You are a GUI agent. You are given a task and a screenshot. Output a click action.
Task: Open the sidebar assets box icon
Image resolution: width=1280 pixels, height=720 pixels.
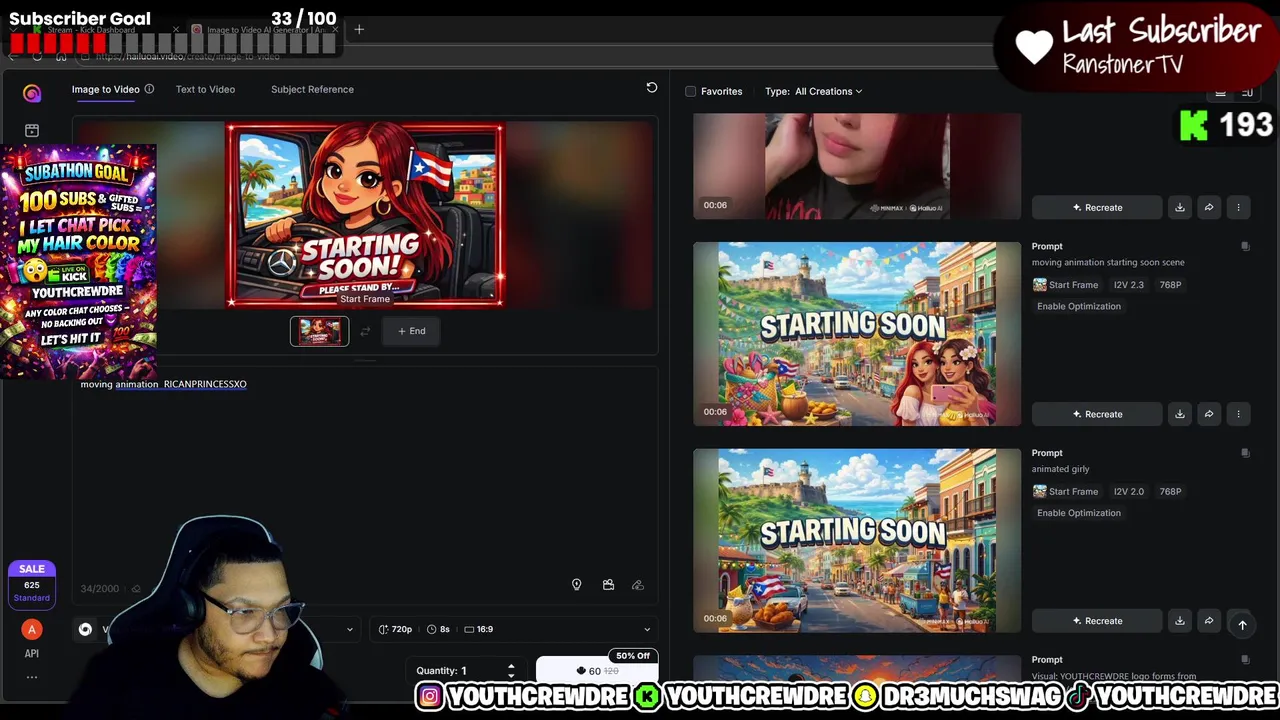(32, 130)
